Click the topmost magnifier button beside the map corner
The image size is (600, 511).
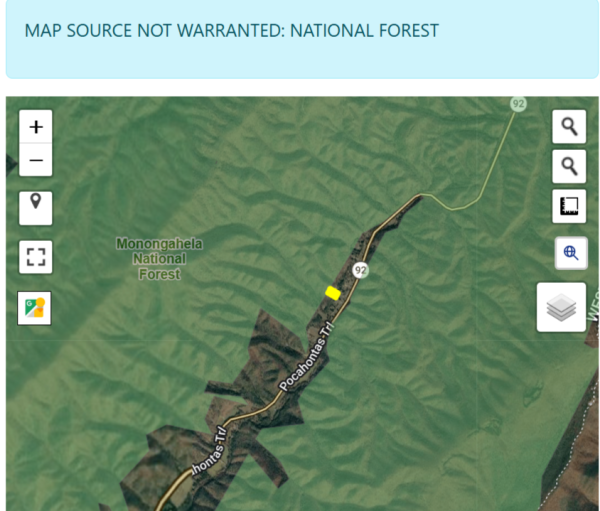569,127
